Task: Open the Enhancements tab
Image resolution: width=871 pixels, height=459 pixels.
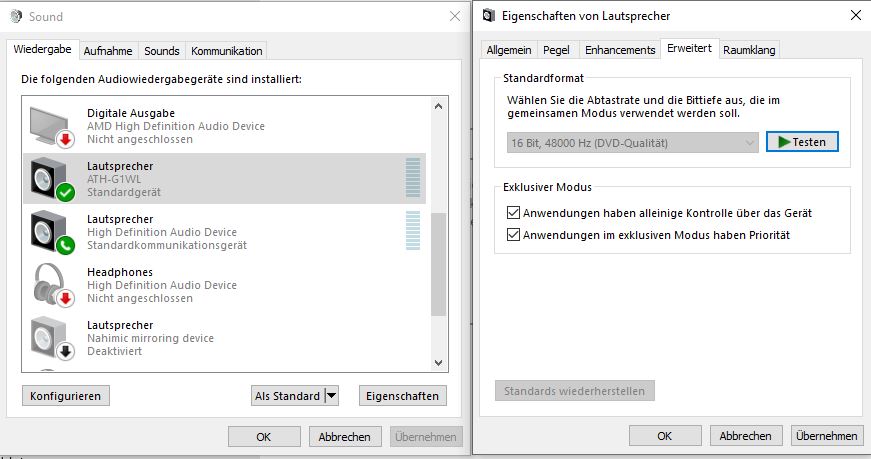Action: pyautogui.click(x=620, y=50)
